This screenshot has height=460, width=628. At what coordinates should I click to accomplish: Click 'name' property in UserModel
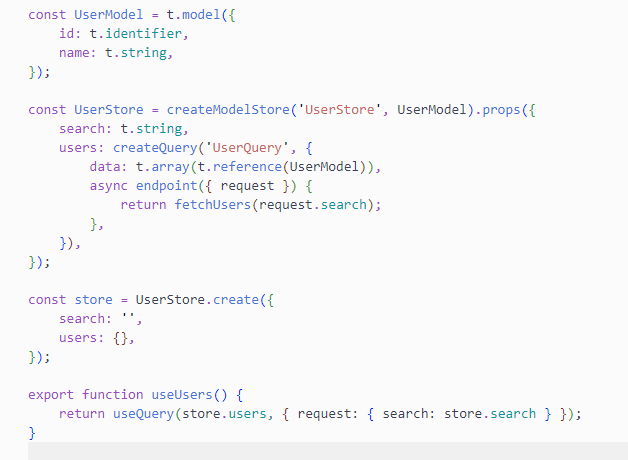[74, 53]
